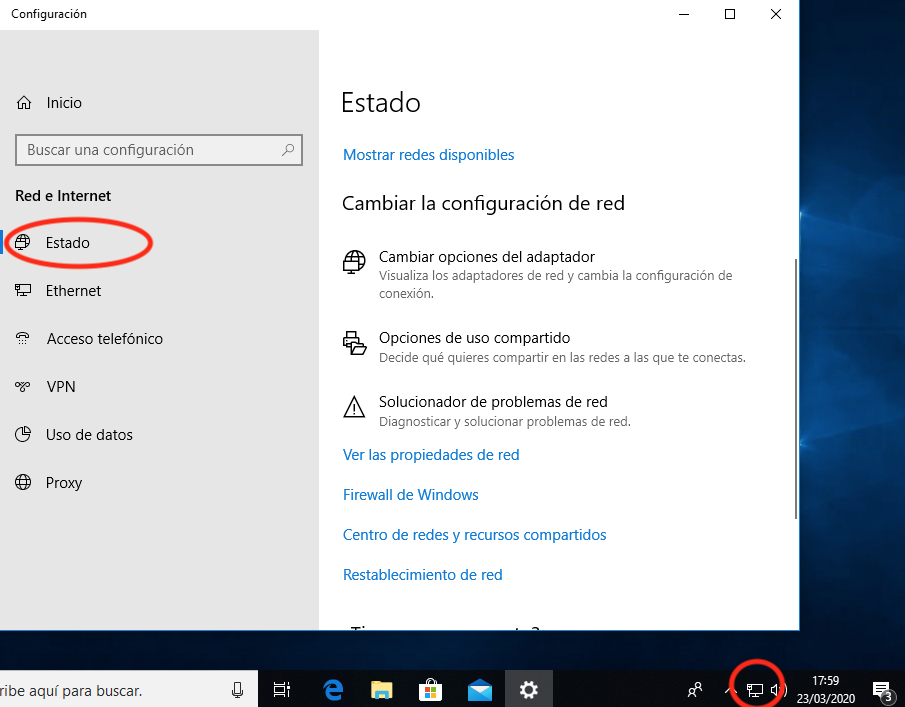905x707 pixels.
Task: Open Firewall de Windows link
Action: (410, 495)
